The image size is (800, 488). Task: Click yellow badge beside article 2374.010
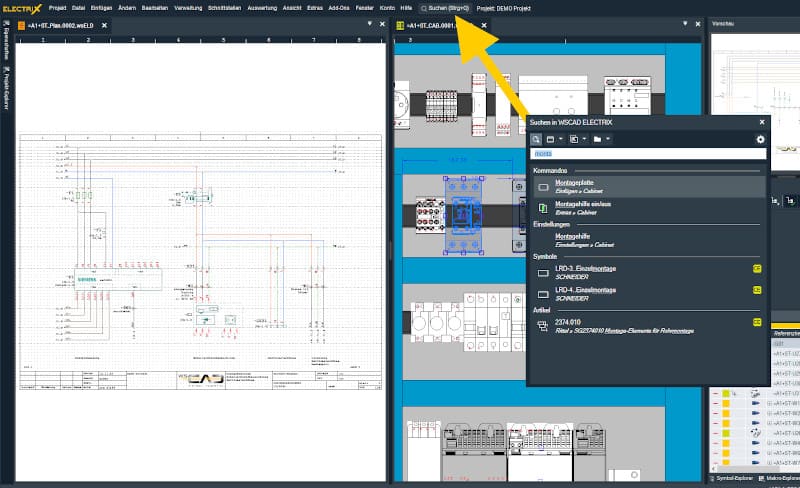click(757, 323)
